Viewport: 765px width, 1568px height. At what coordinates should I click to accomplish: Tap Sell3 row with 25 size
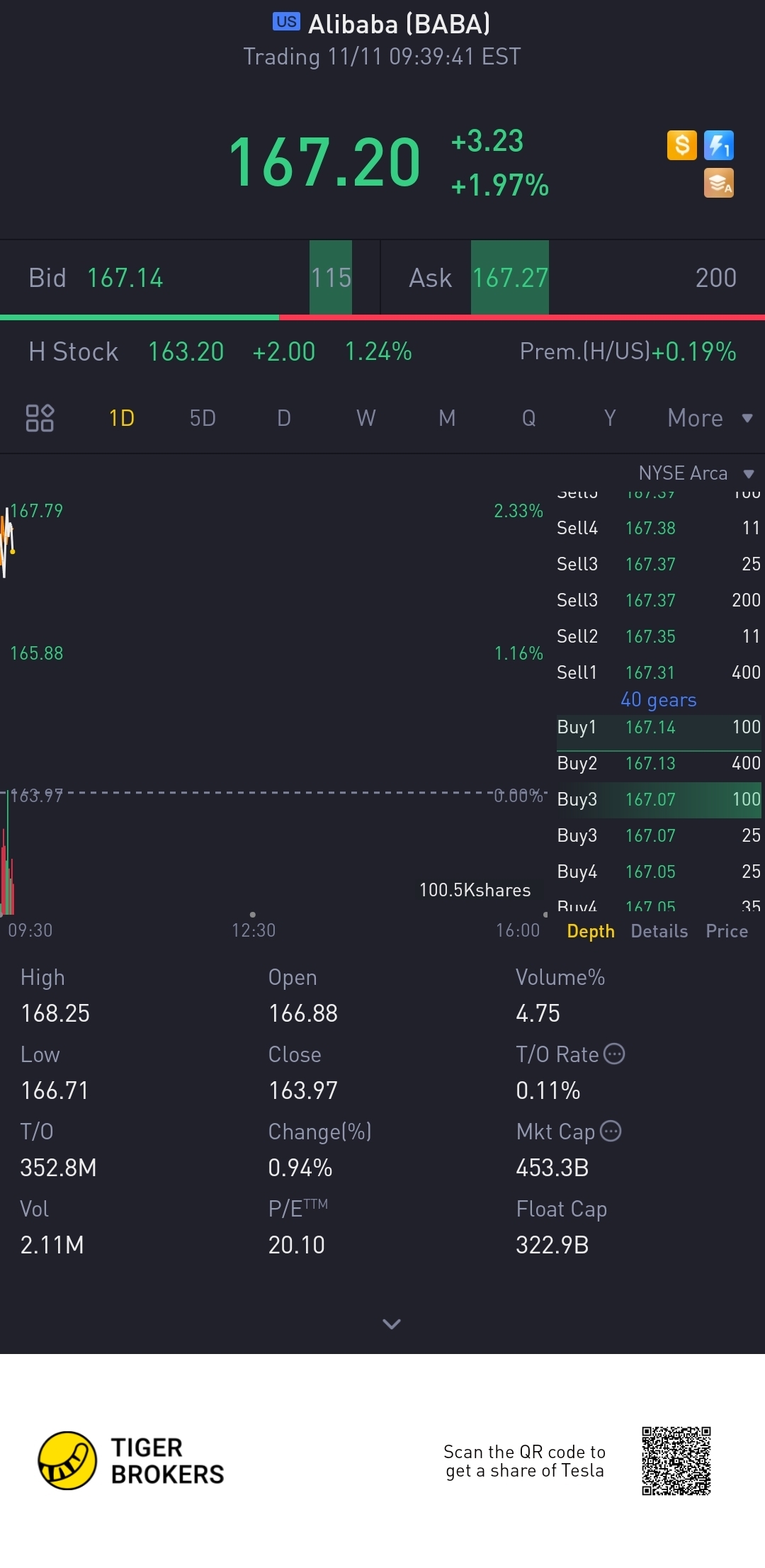(659, 564)
